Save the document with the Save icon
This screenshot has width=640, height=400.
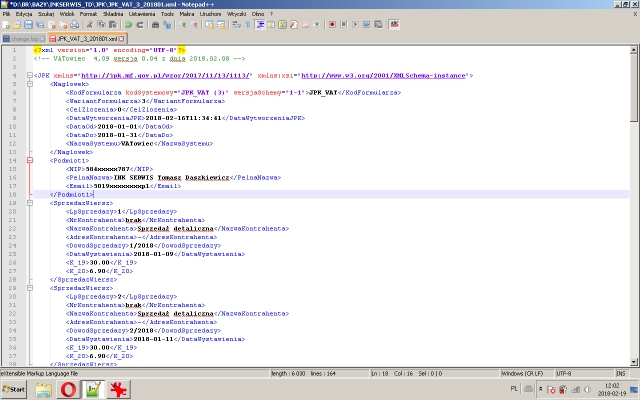tap(29, 27)
